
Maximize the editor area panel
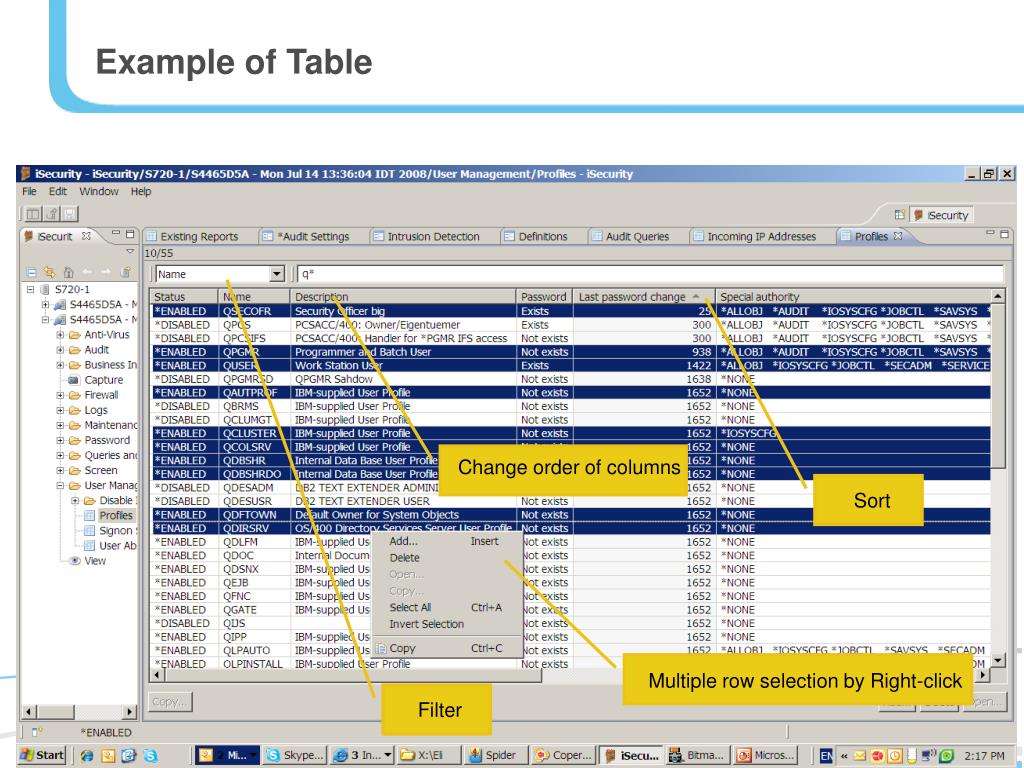point(1004,233)
